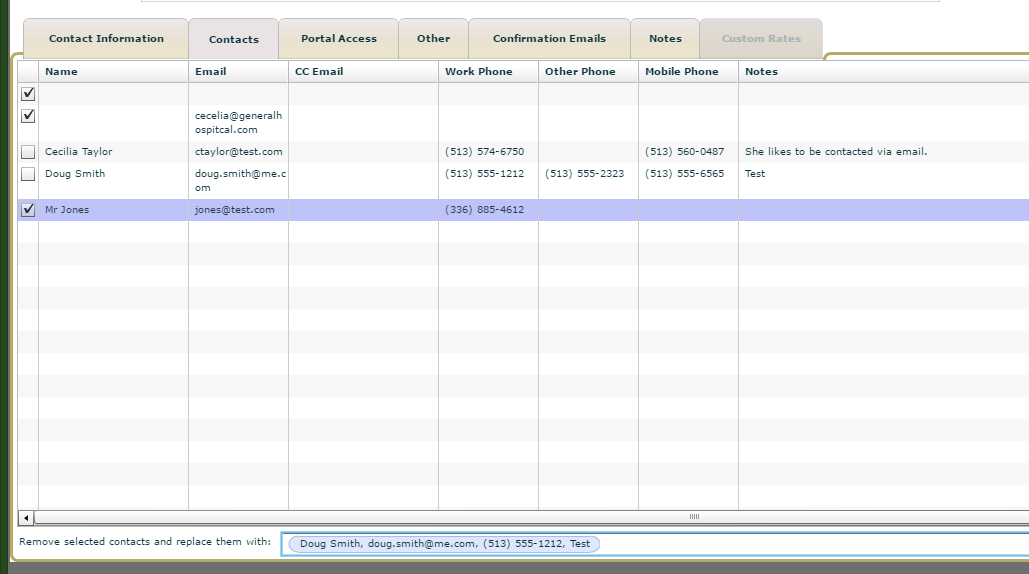This screenshot has height=574, width=1029.
Task: Click the Work Phone column header
Action: pos(488,72)
